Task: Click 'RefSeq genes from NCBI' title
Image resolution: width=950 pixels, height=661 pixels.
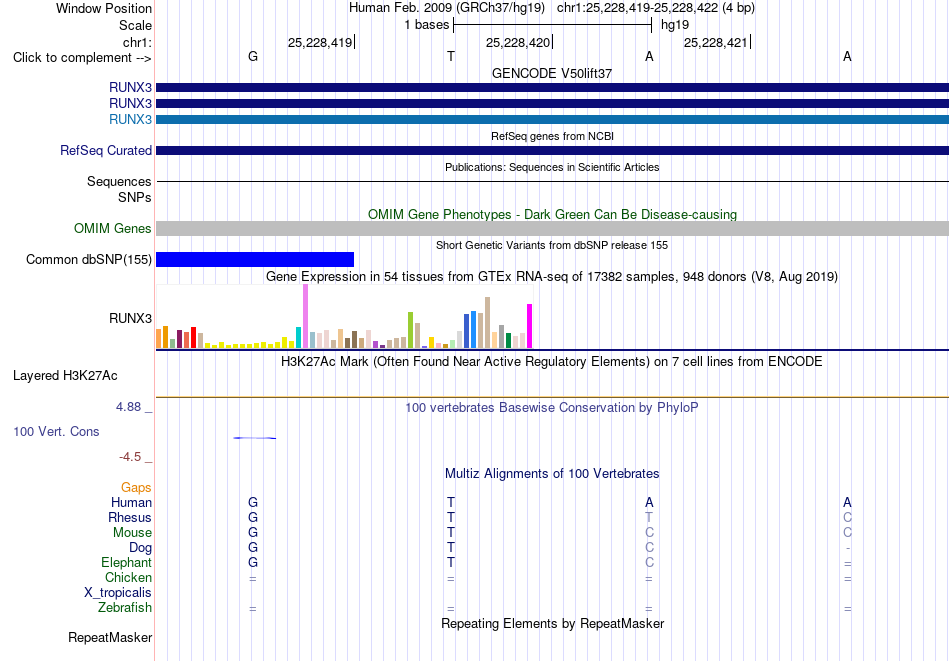Action: 552,136
